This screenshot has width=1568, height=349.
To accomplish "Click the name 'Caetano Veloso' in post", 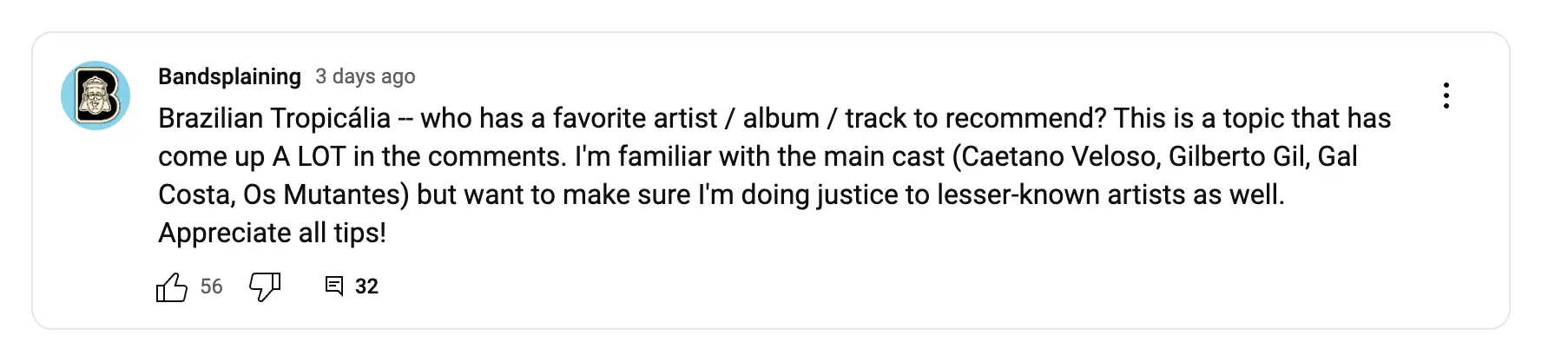I will (x=1059, y=156).
